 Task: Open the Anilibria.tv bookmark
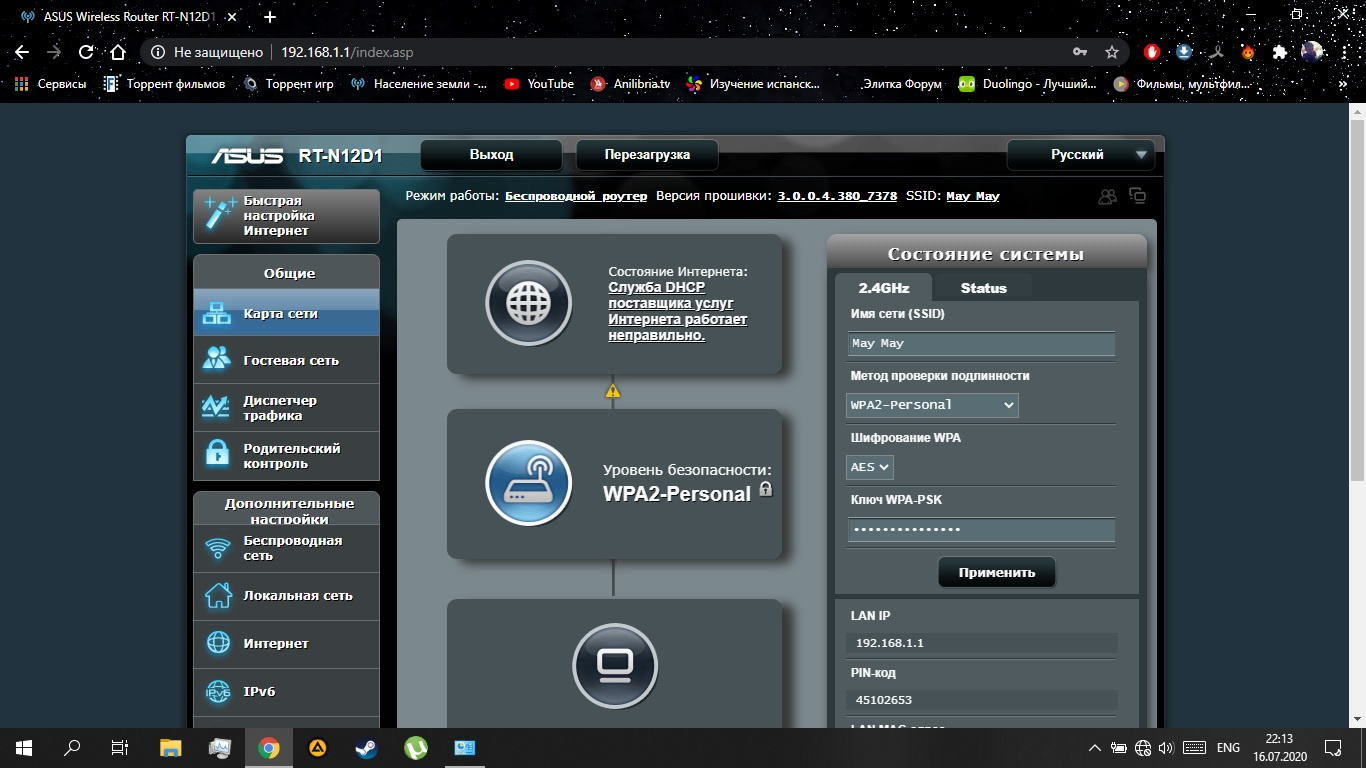631,84
